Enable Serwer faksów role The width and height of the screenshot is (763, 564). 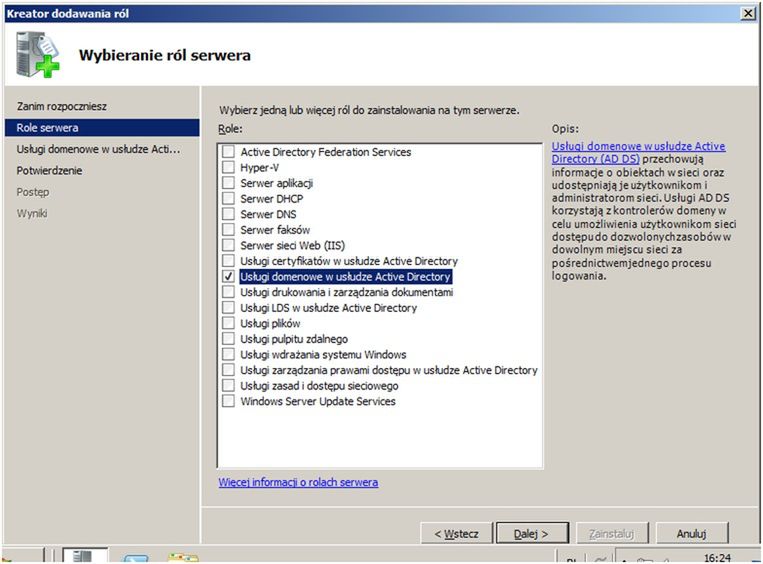pyautogui.click(x=228, y=230)
